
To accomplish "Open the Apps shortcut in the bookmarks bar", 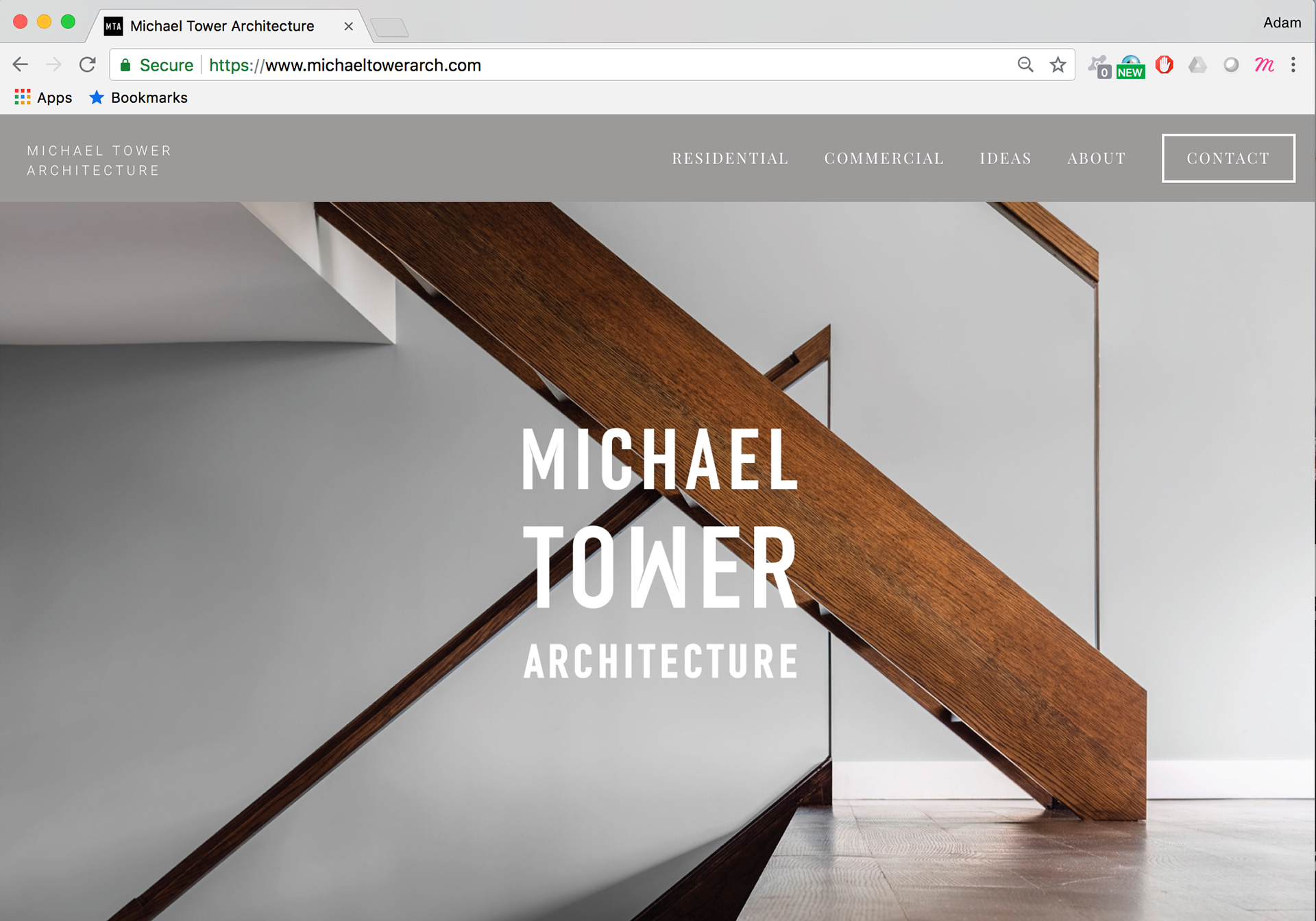I will point(43,97).
